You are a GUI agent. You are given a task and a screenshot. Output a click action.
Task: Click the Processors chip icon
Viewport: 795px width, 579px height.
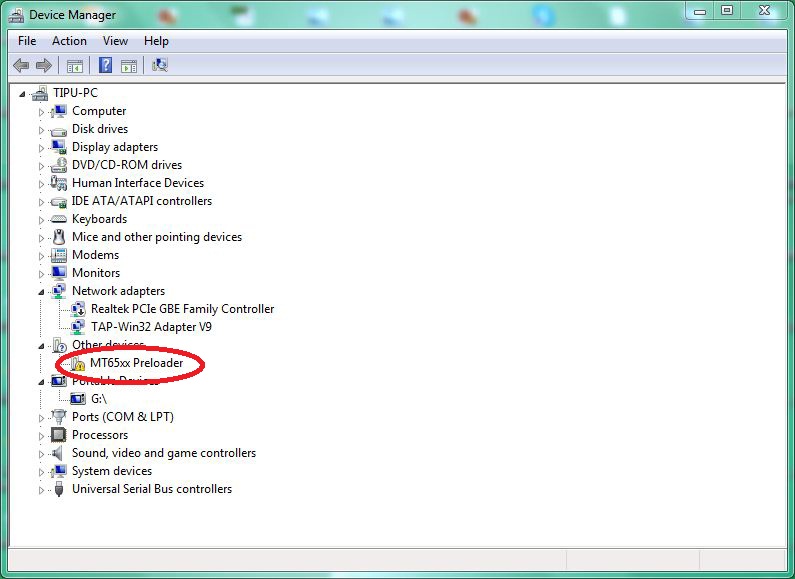(x=59, y=435)
